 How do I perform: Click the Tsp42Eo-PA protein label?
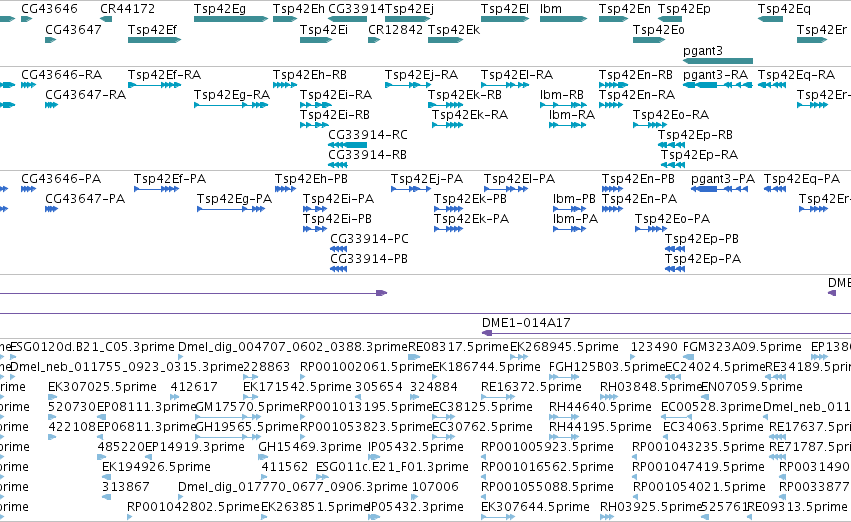(x=672, y=219)
